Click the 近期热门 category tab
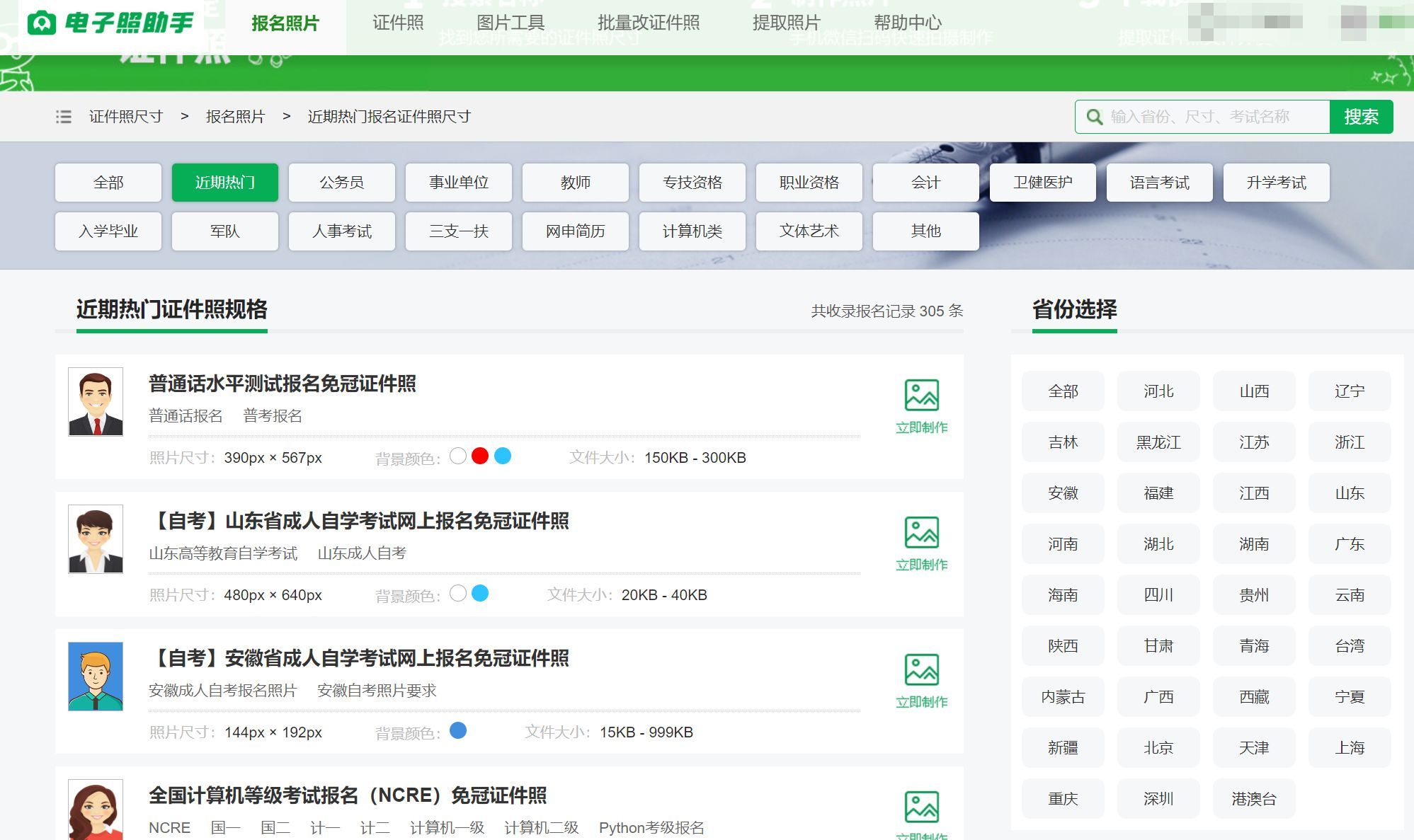Image resolution: width=1414 pixels, height=840 pixels. pos(225,182)
